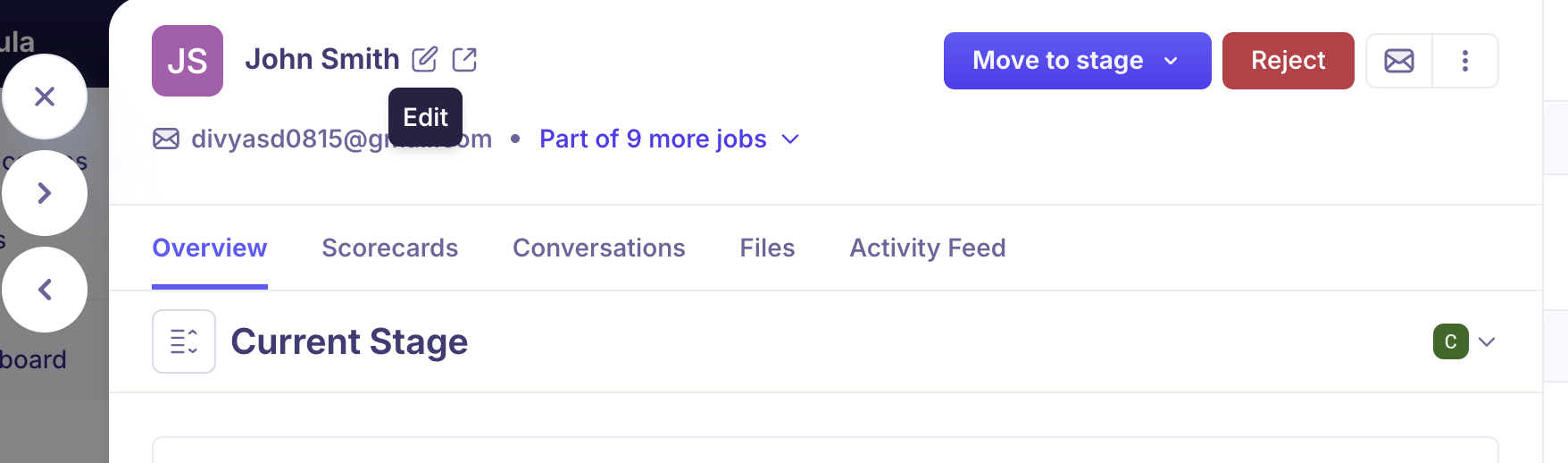Go to previous candidate with left arrow
Image resolution: width=1568 pixels, height=463 pixels.
(45, 290)
